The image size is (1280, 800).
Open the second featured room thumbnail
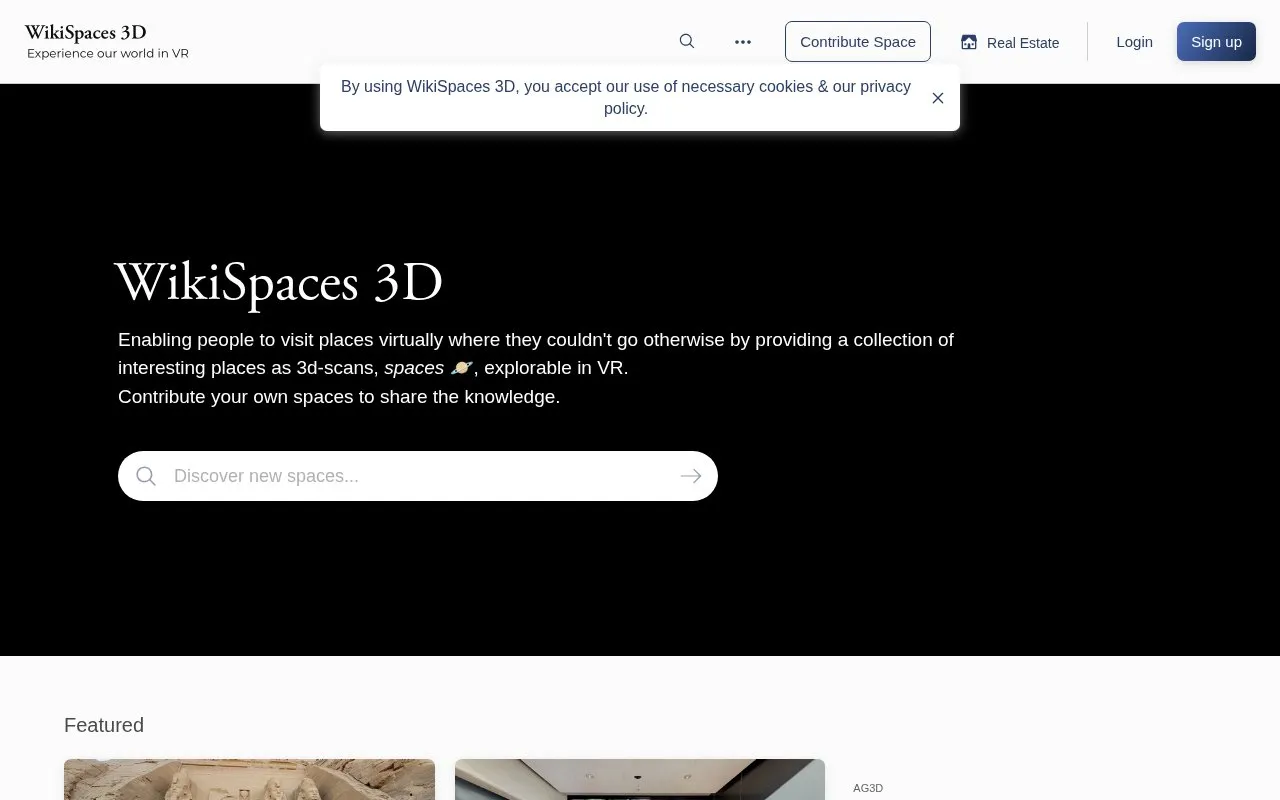640,780
